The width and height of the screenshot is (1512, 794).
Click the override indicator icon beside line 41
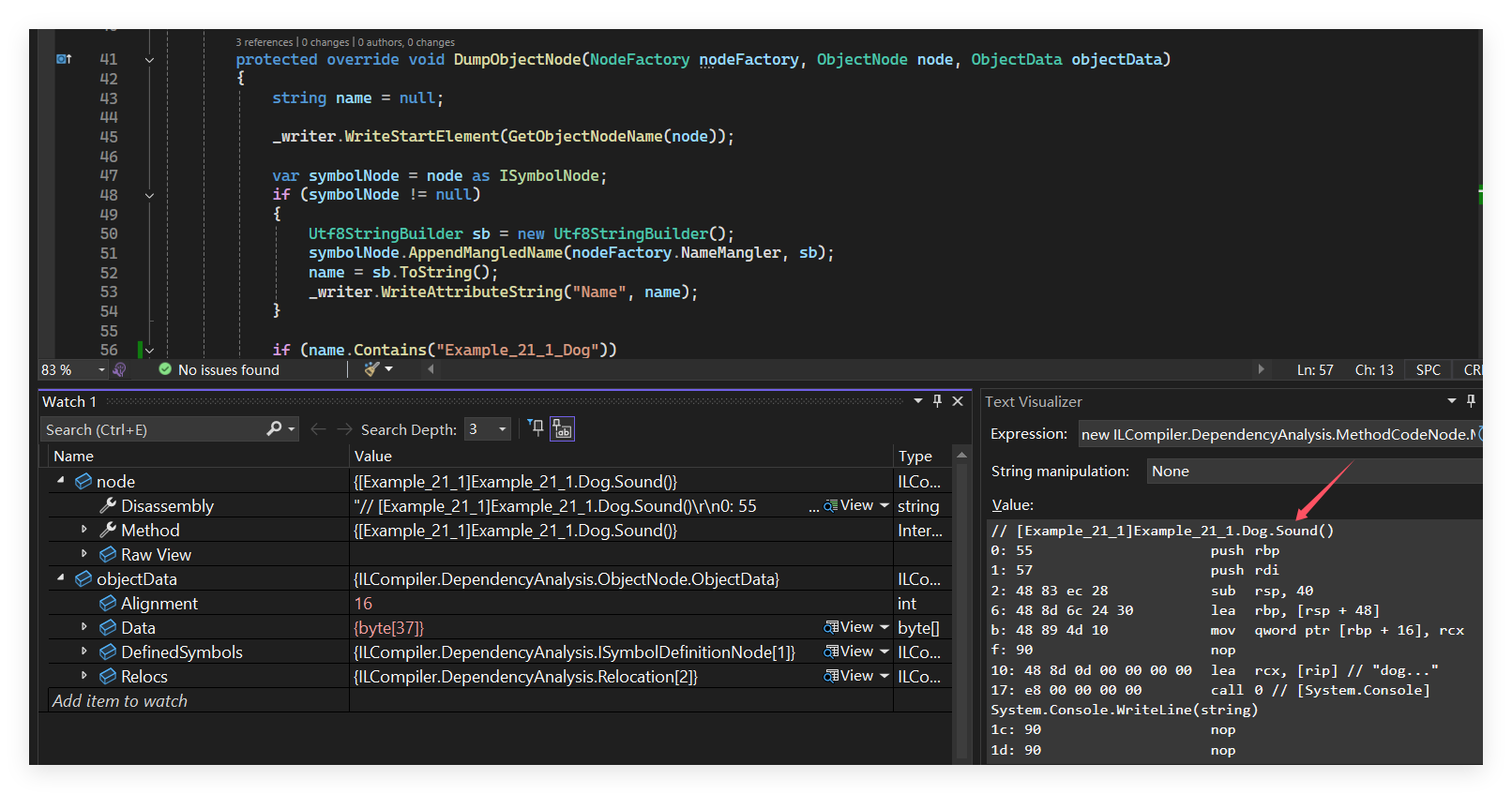[x=64, y=59]
